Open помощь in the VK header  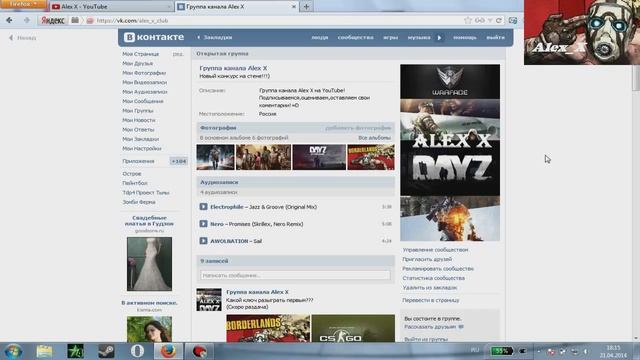464,38
